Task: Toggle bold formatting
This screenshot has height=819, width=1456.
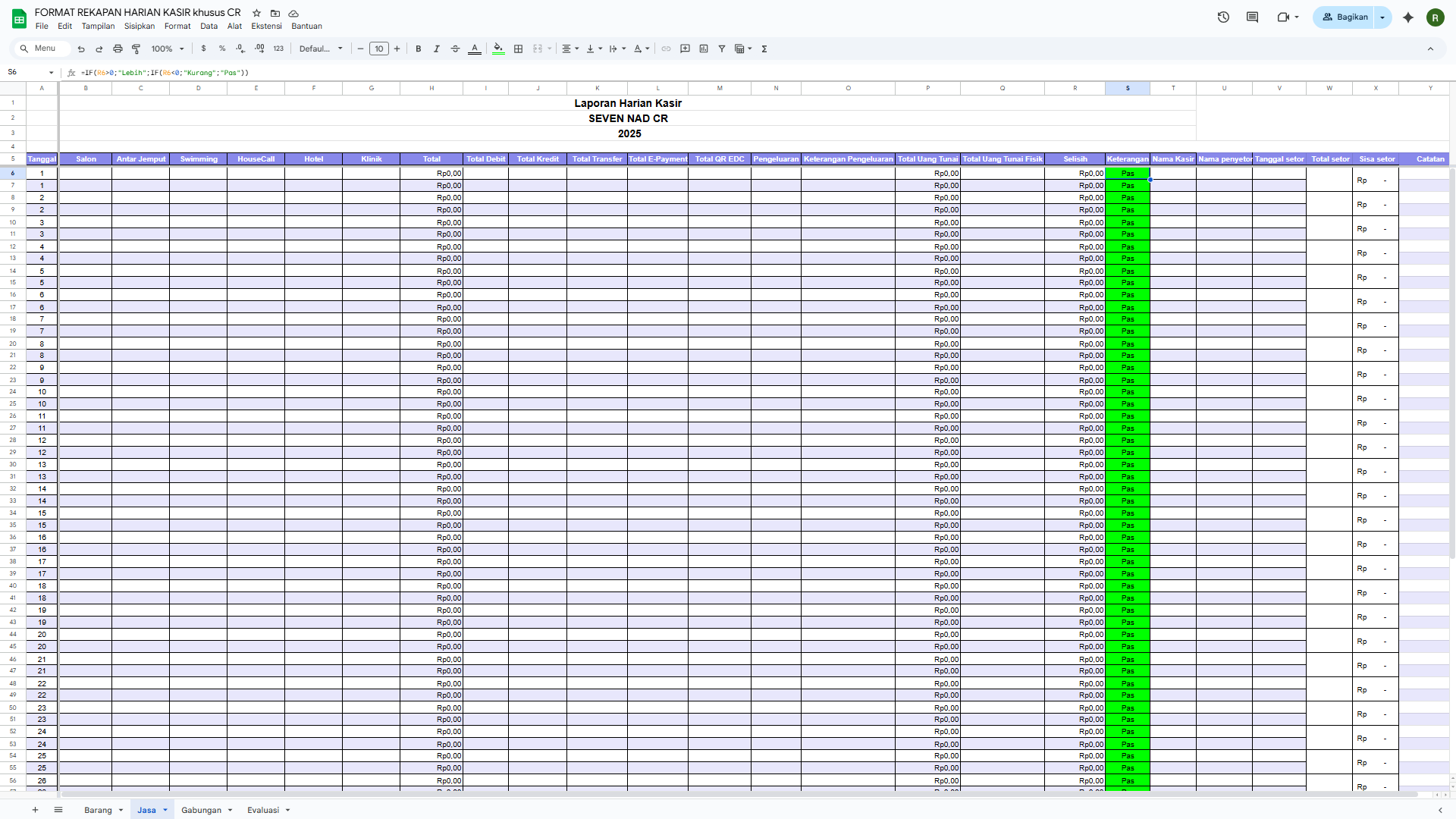Action: tap(419, 49)
